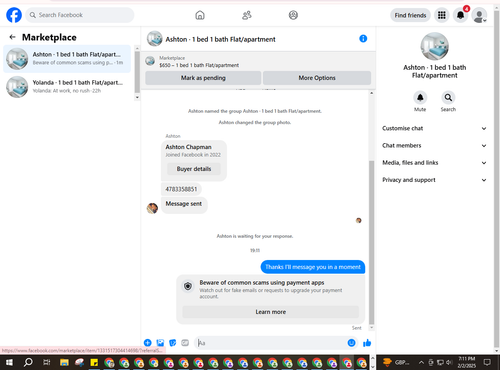
Task: Click the conversation list scrollbar down arrow
Action: point(137,97)
